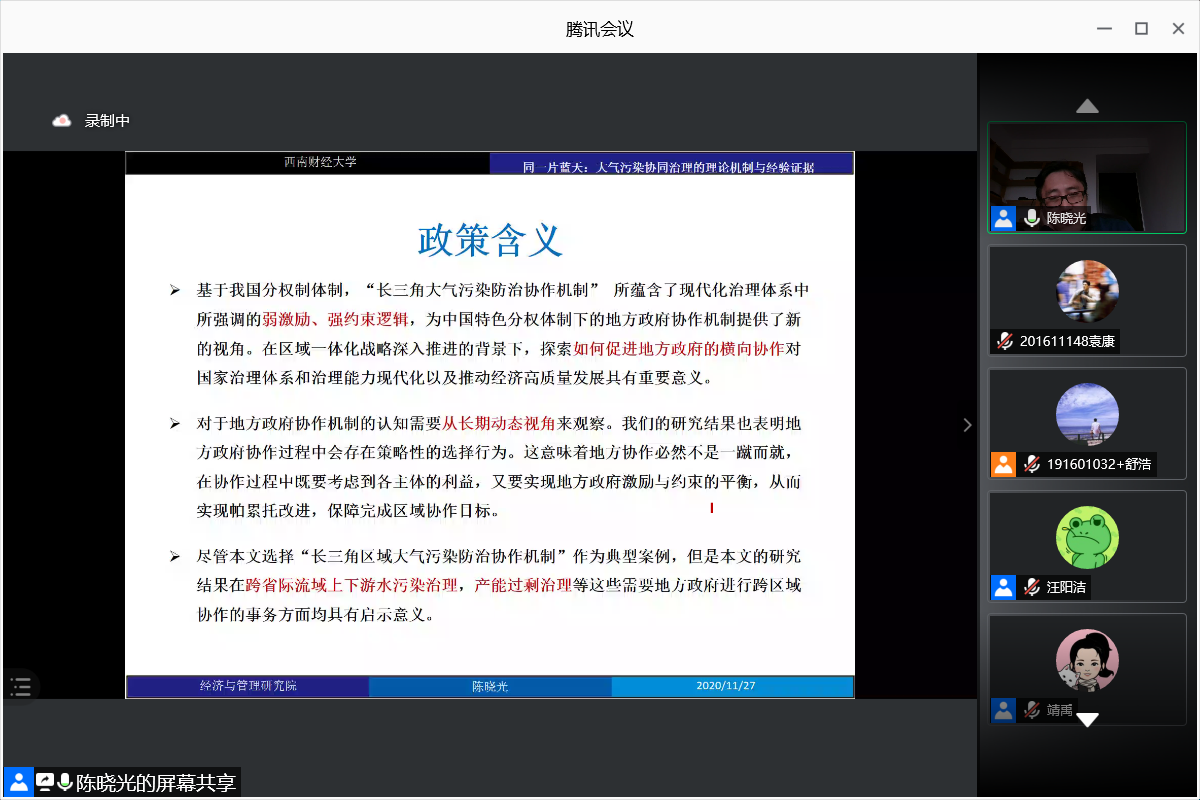Toggle the muted microphone for 汪阳洁
Viewport: 1200px width, 800px height.
1032,587
